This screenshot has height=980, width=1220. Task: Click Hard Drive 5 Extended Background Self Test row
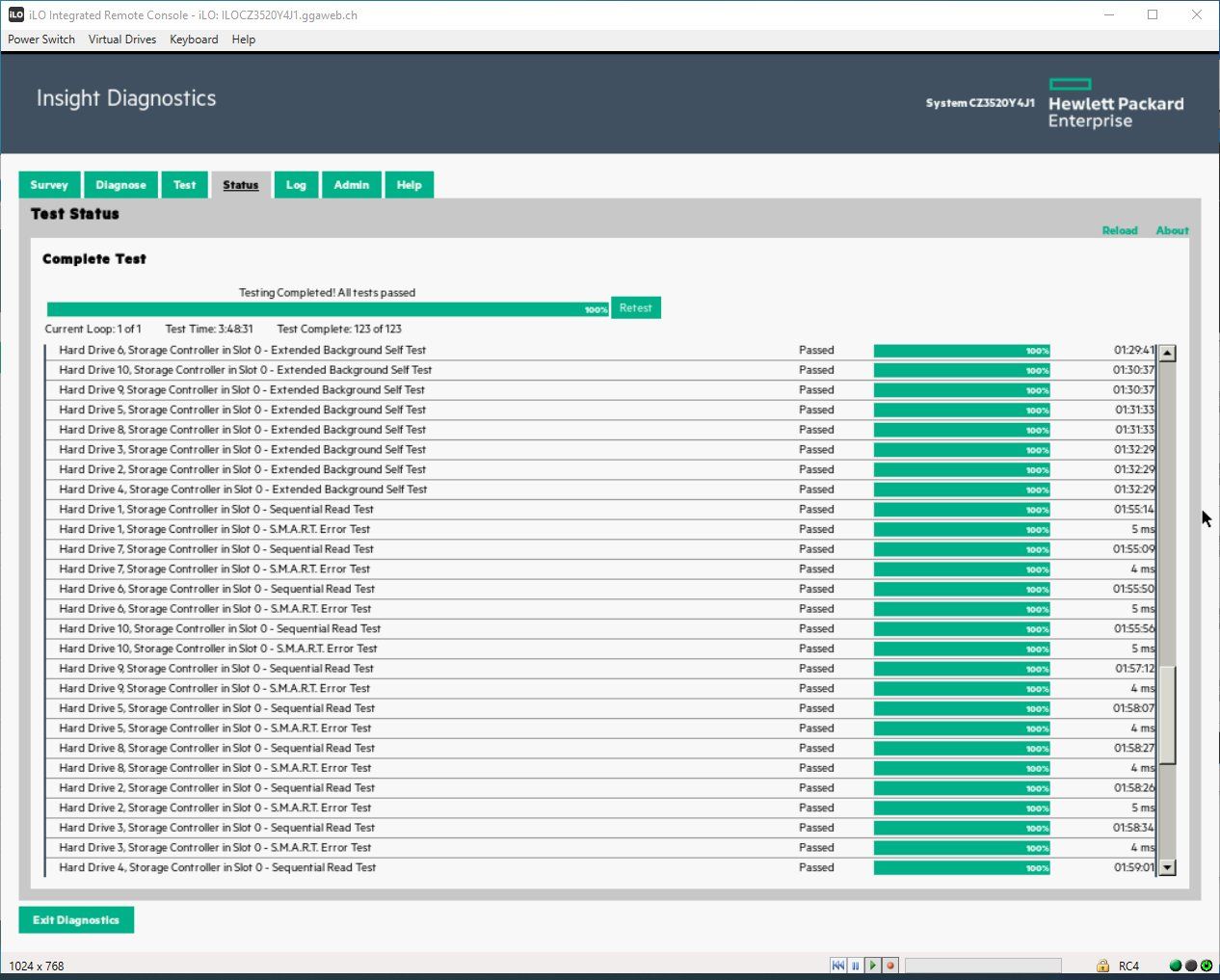click(x=601, y=411)
